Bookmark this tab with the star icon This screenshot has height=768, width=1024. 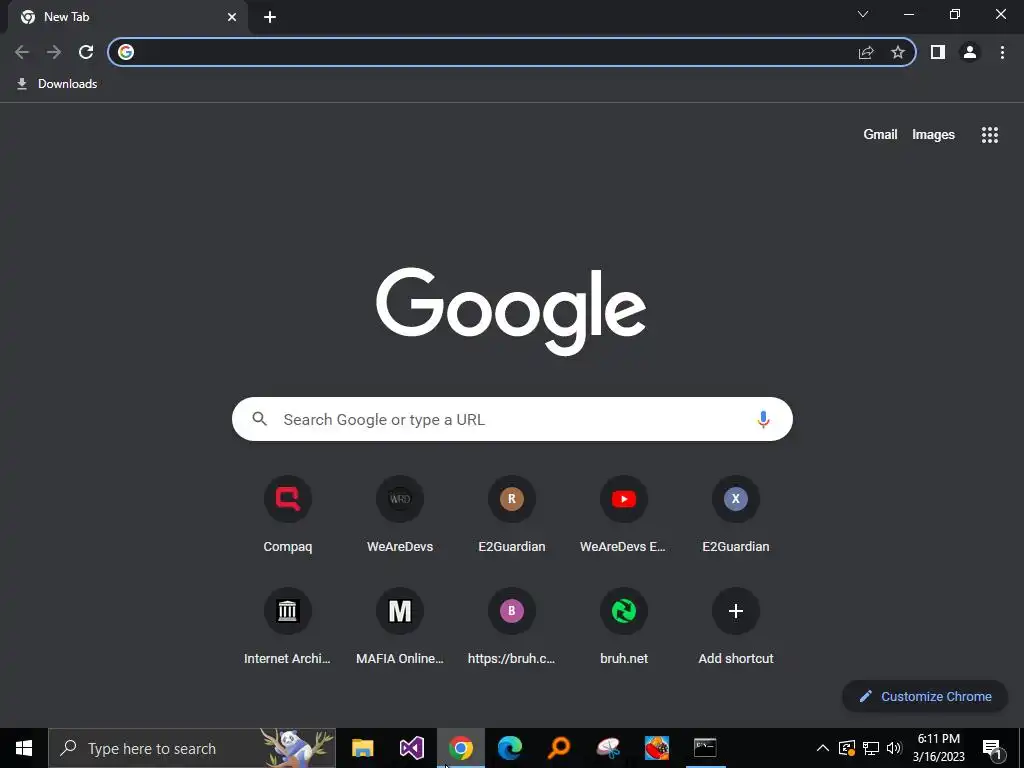898,52
